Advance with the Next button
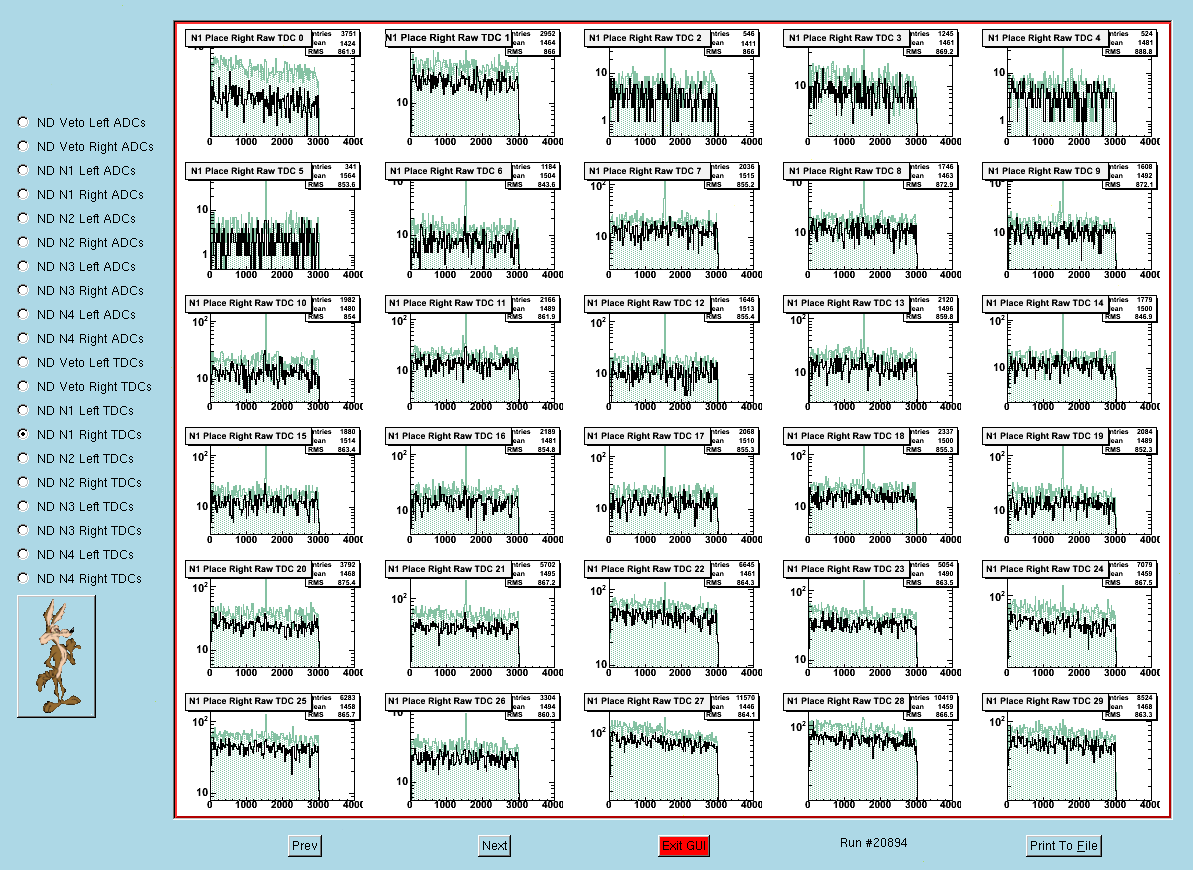This screenshot has height=870, width=1193. pyautogui.click(x=495, y=846)
